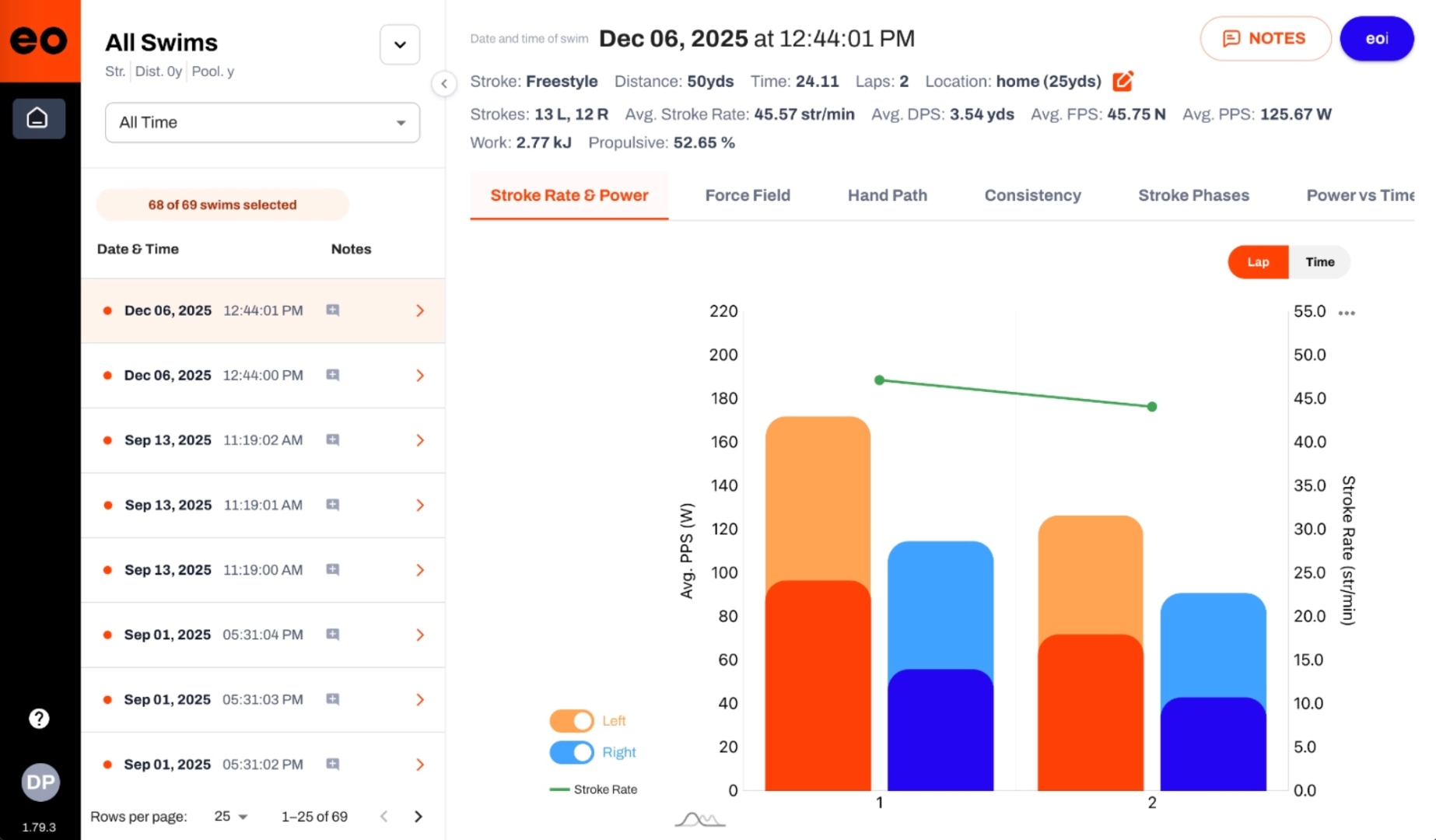The image size is (1436, 840).
Task: Open note icon for Sep 13 11:19:01 AM
Action: coord(332,505)
